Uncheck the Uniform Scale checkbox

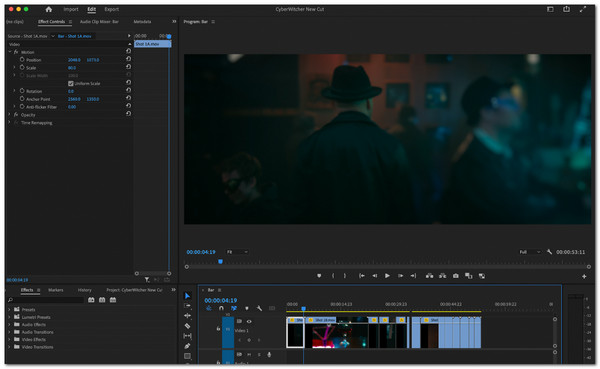(70, 83)
